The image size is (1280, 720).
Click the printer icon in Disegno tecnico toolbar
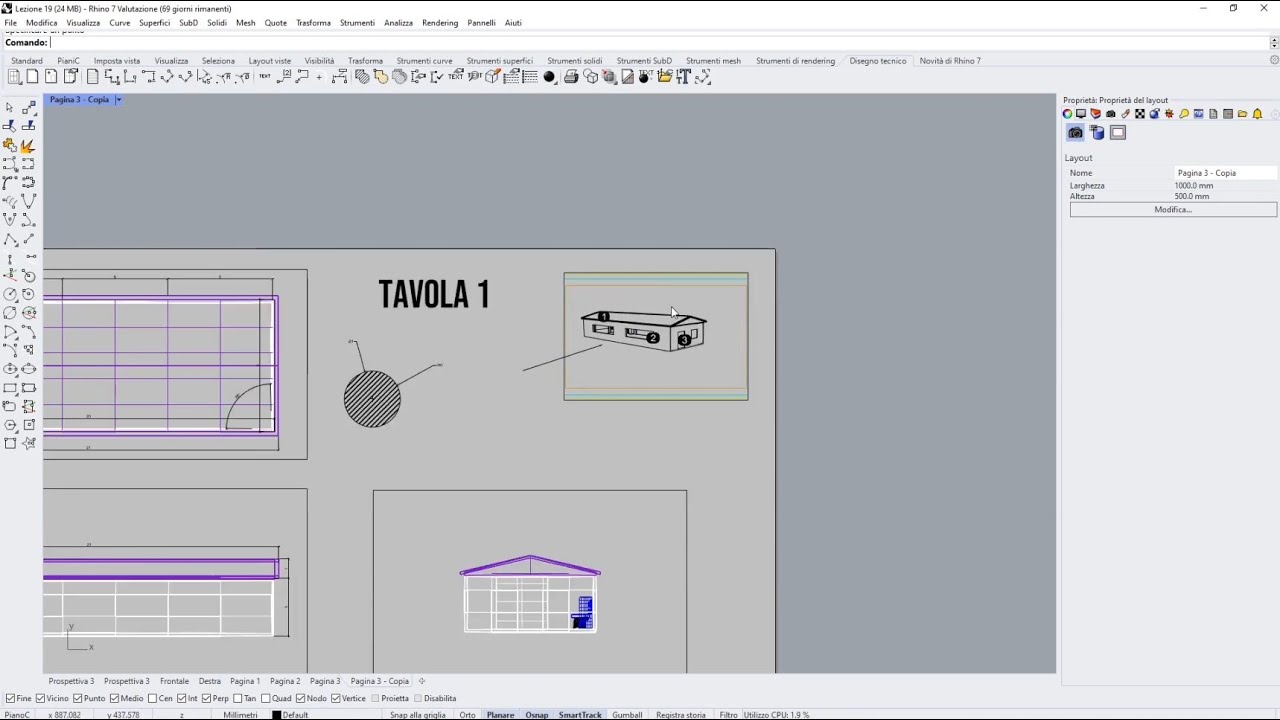(571, 77)
